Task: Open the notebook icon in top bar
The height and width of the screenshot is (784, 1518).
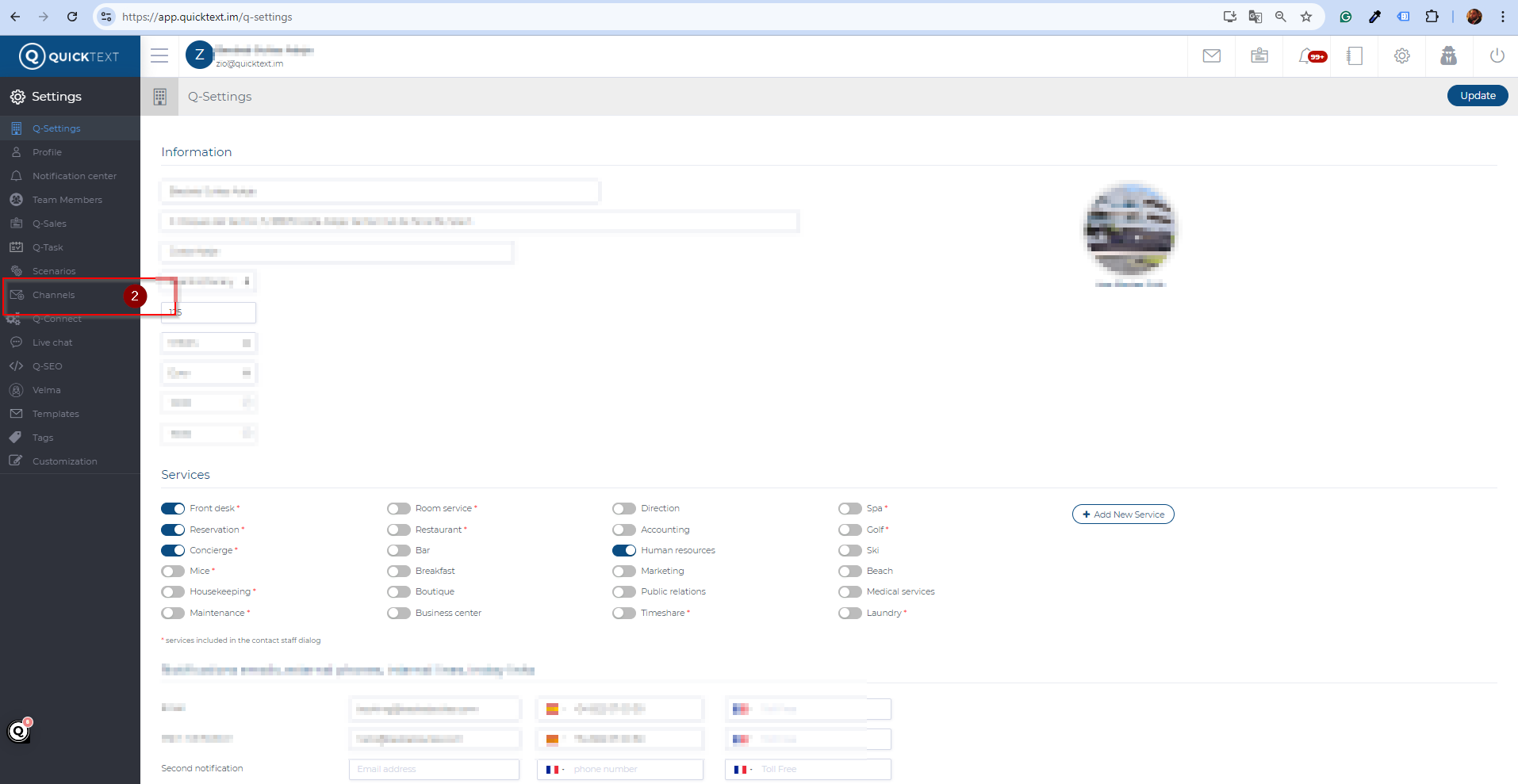Action: pos(1355,56)
